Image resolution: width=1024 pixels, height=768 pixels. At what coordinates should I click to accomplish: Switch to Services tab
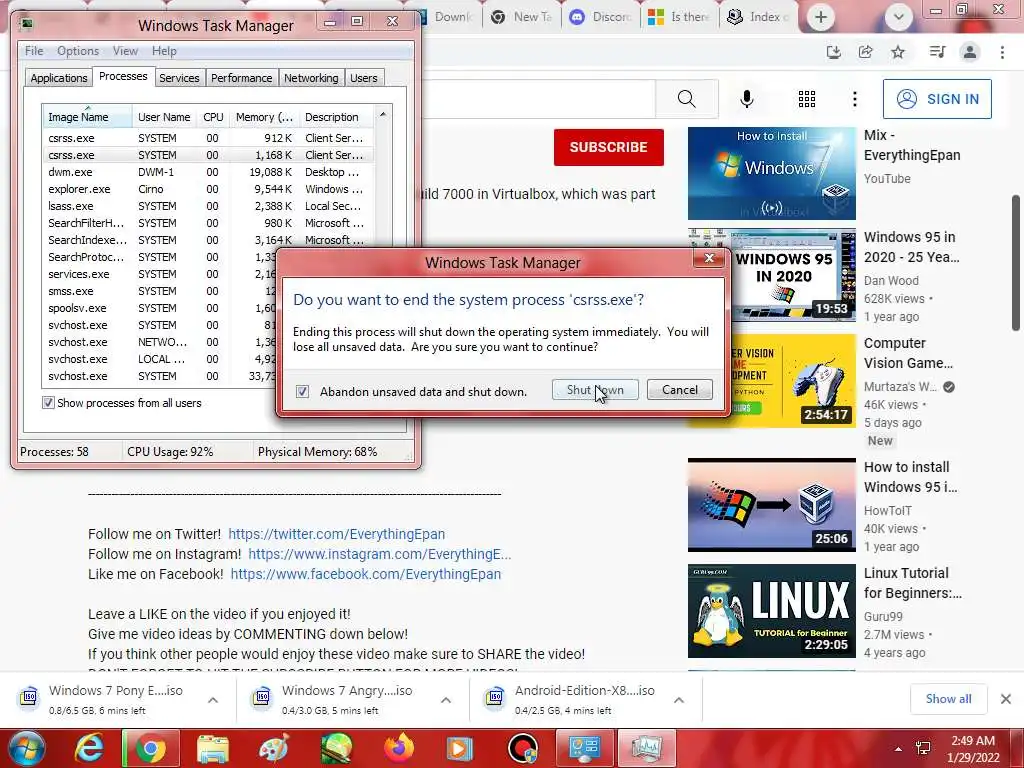[179, 78]
